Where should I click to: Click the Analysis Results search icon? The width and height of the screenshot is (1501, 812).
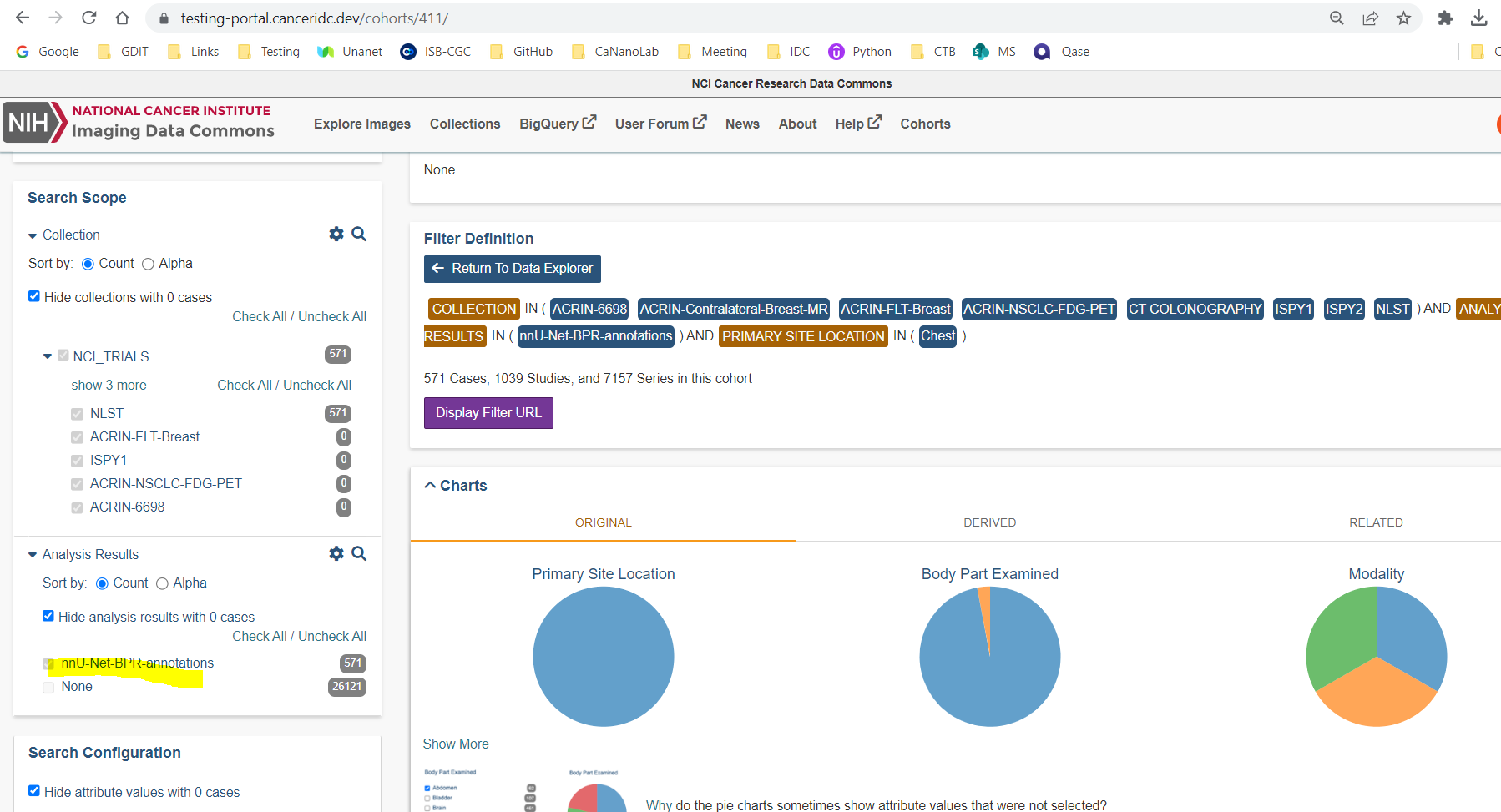coord(359,553)
